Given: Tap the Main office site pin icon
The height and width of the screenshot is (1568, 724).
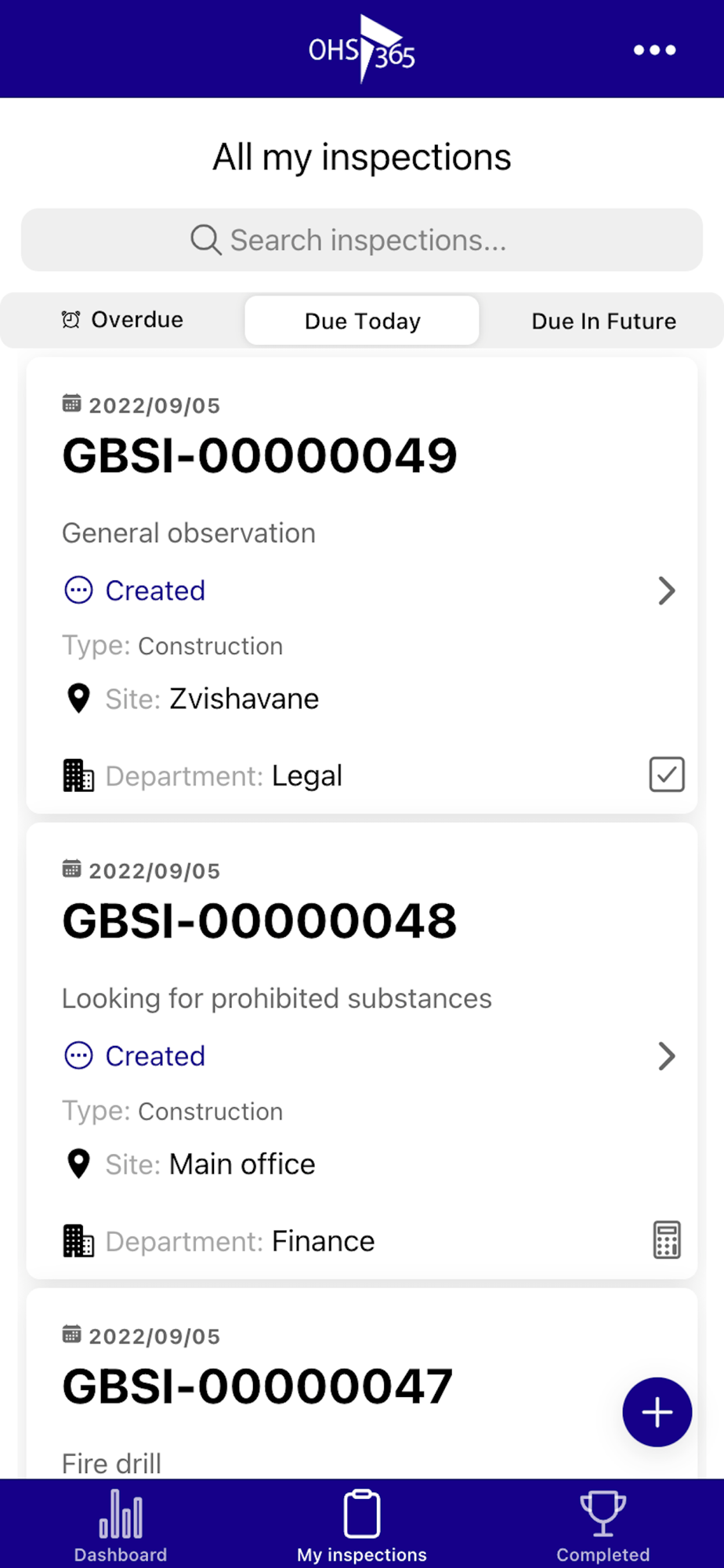Looking at the screenshot, I should 78,1164.
